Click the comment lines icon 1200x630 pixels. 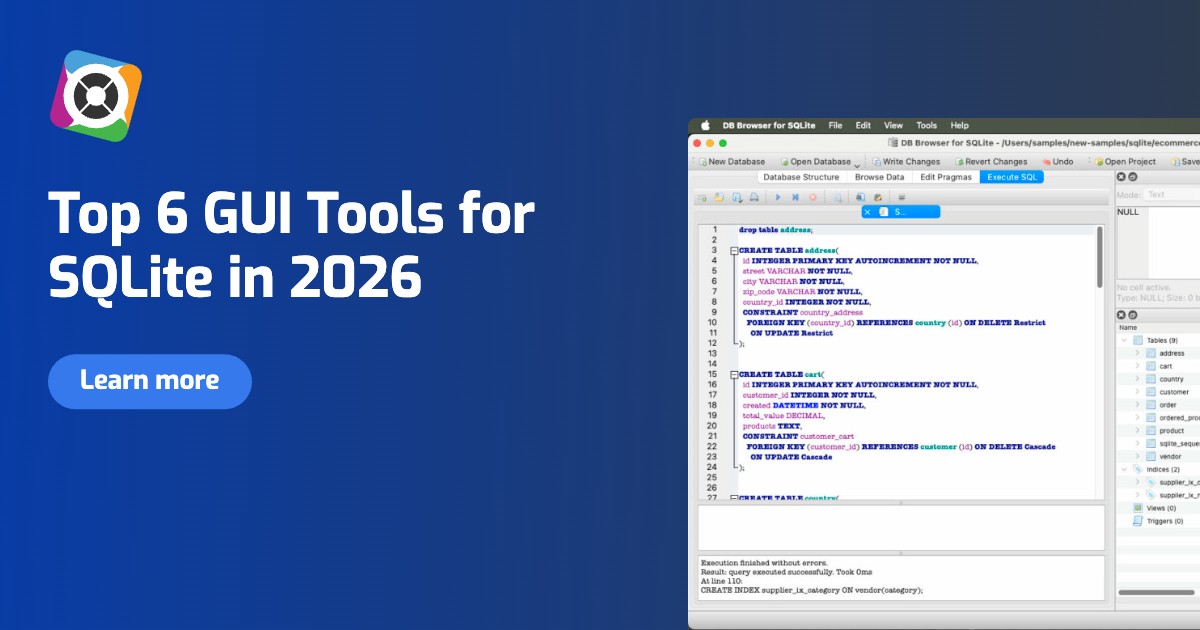(901, 198)
